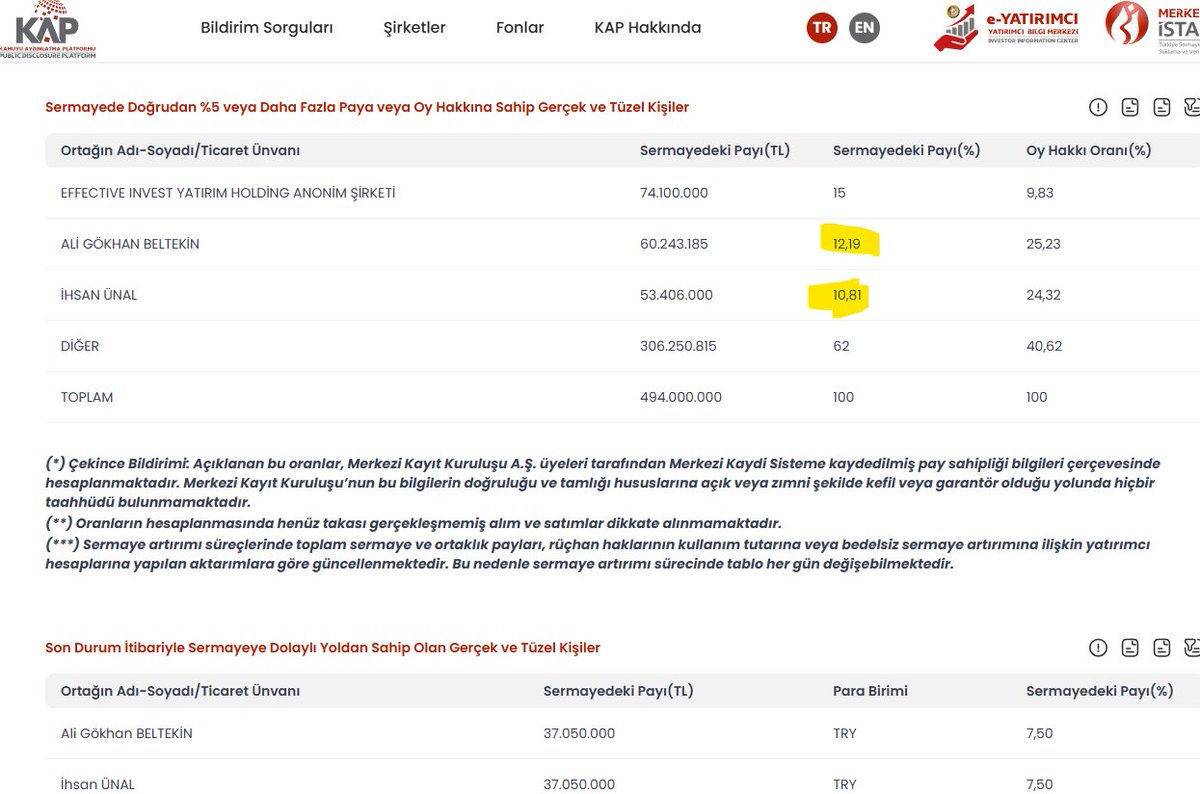Click the highlighted value '12,19'

tap(847, 243)
